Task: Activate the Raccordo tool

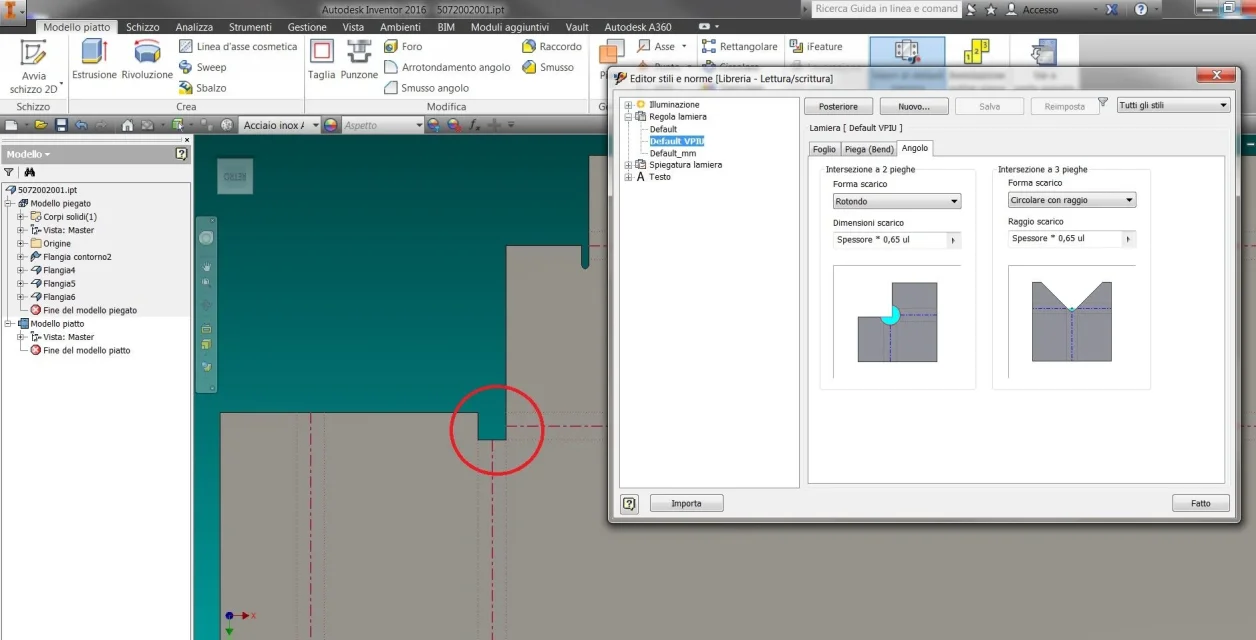Action: 552,47
